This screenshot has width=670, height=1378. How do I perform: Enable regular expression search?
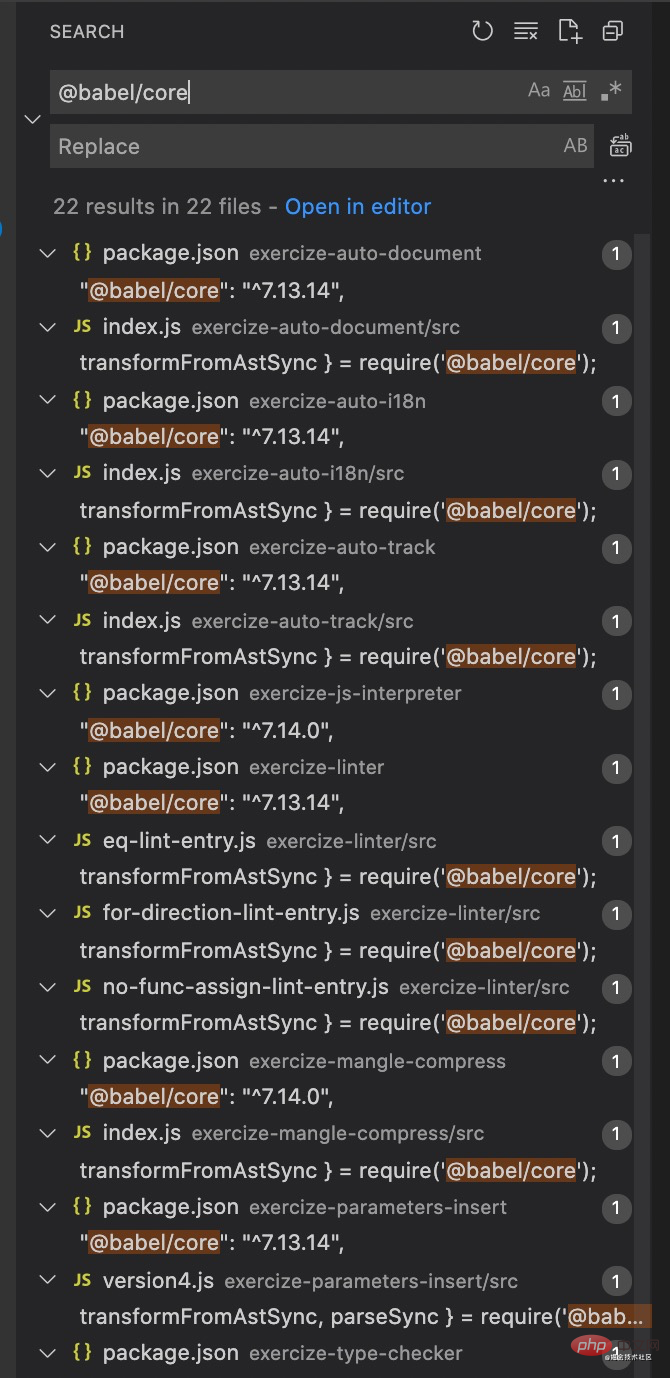coord(612,91)
